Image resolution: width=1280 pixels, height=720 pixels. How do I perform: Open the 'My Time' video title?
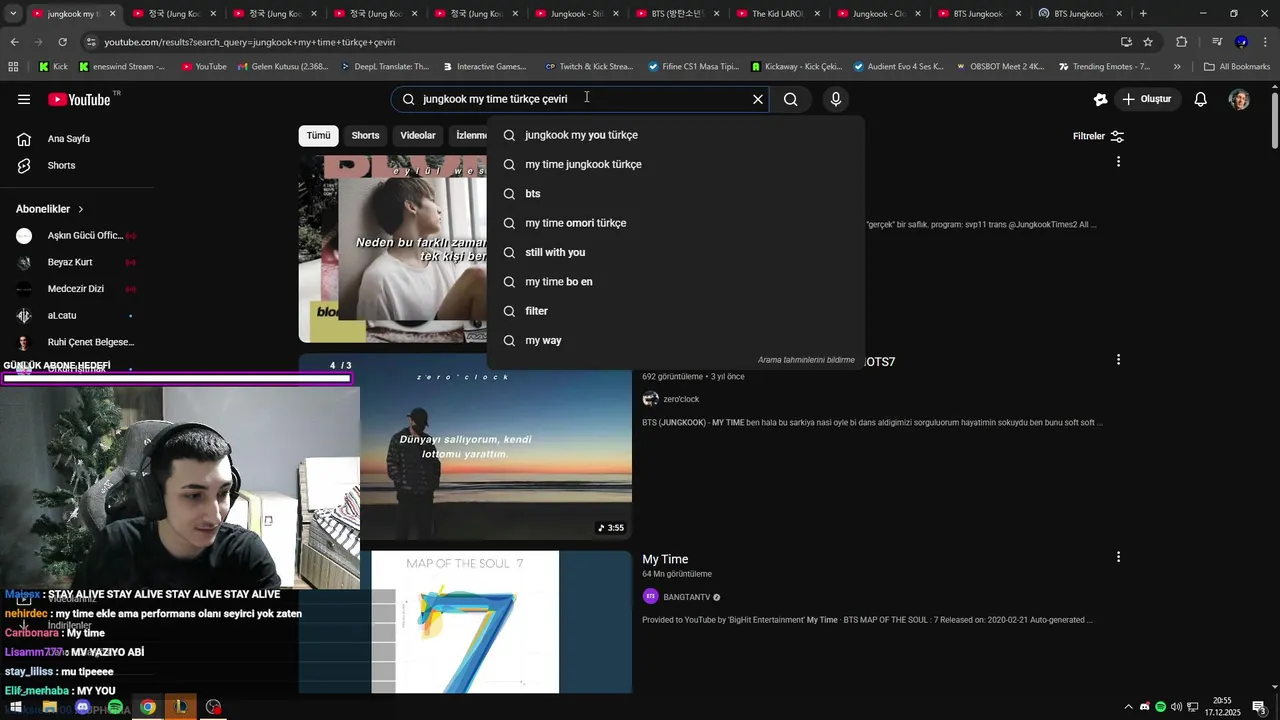(x=665, y=559)
